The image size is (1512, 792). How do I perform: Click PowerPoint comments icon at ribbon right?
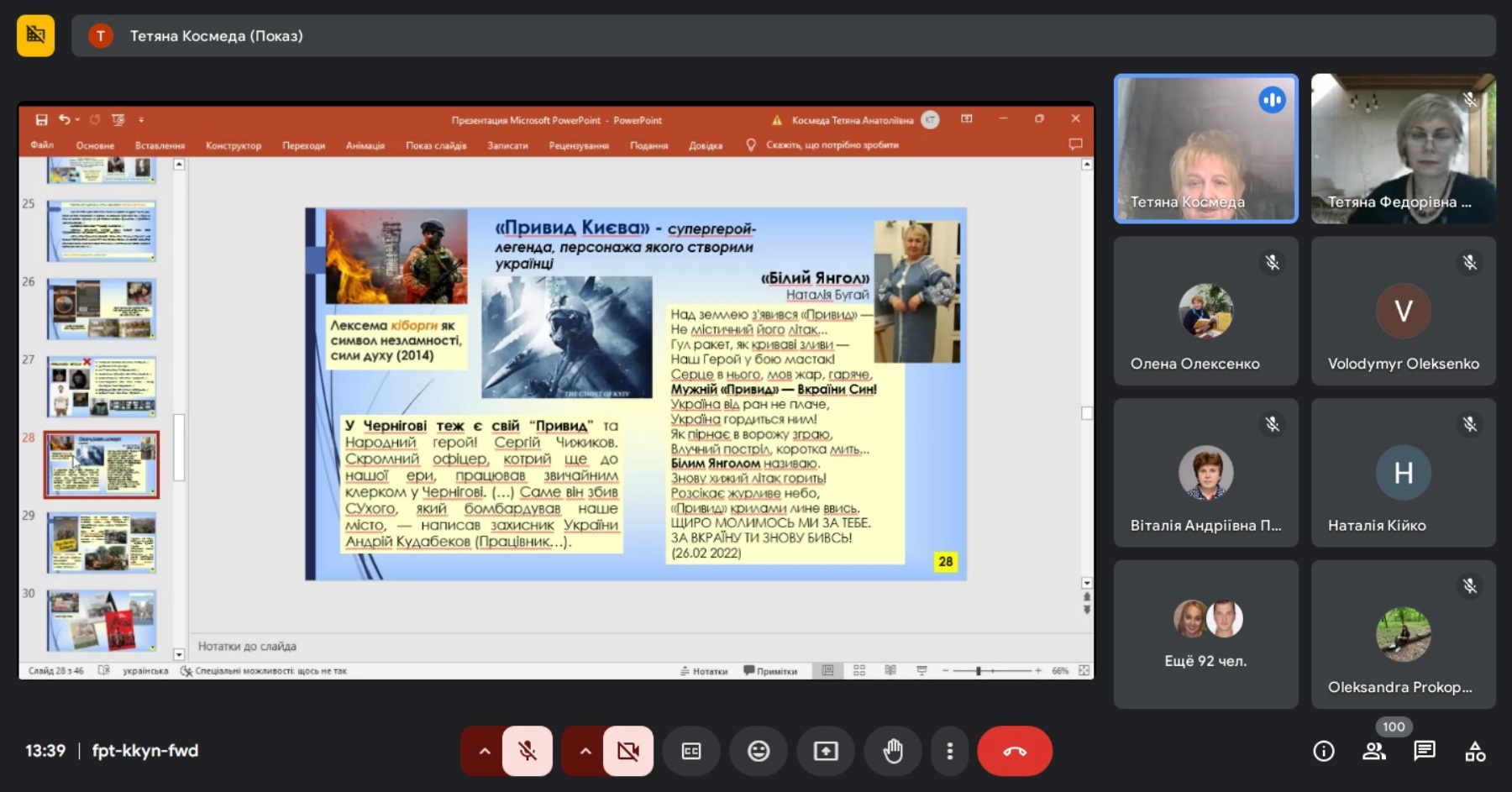[1075, 144]
